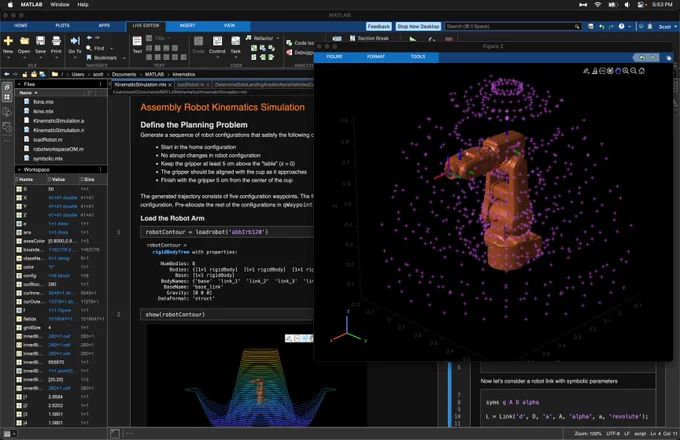Switch to the VIEW ribbon tab
680x440 pixels.
pos(229,26)
